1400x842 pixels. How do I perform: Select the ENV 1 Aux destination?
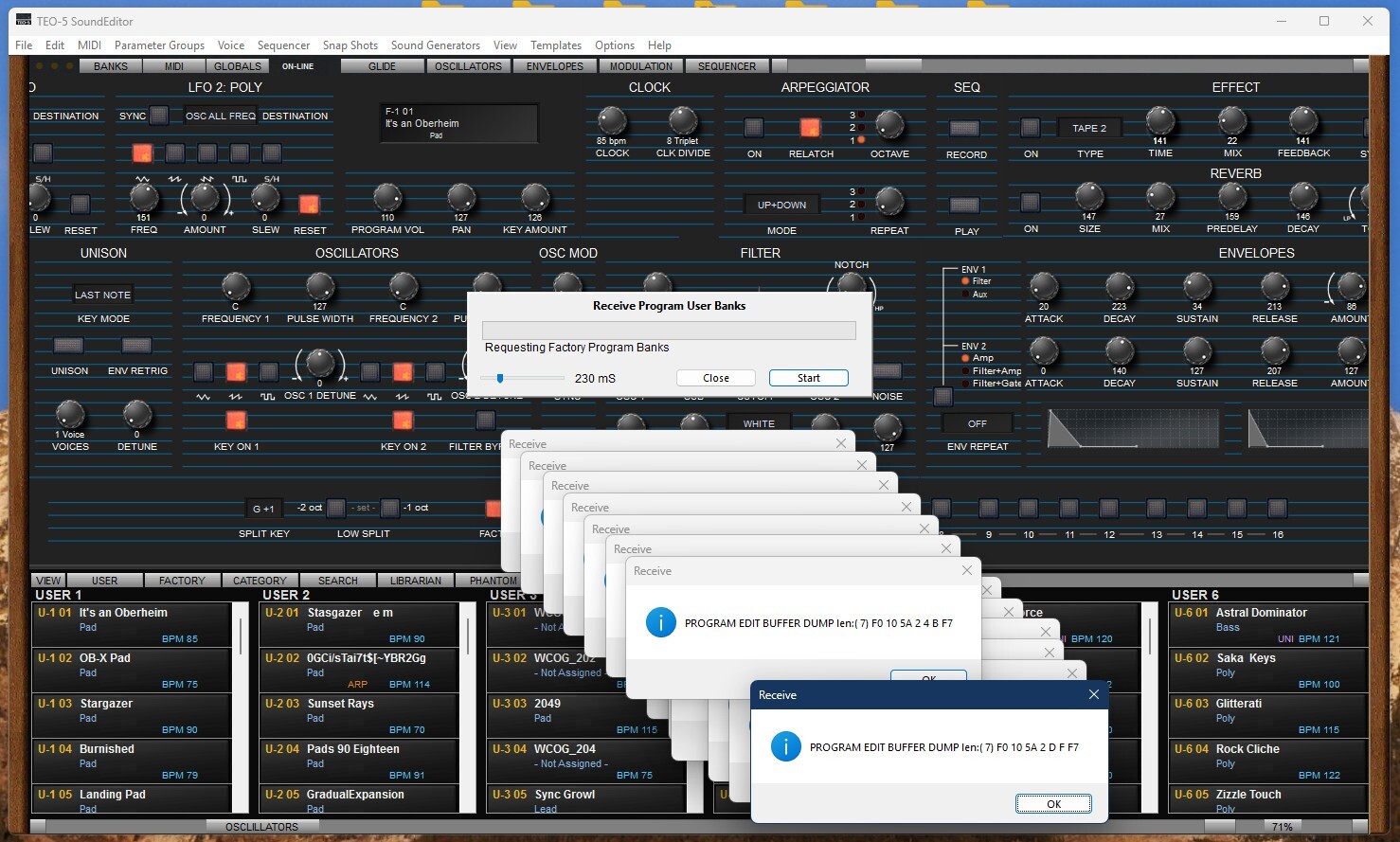click(975, 295)
